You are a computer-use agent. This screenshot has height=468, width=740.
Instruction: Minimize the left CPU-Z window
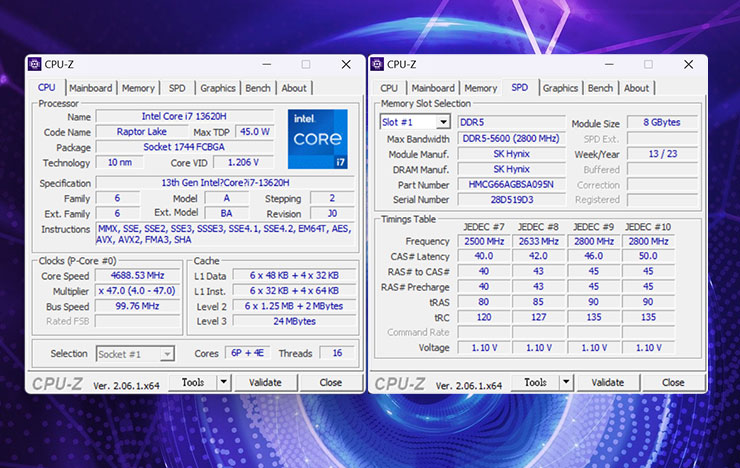coord(267,64)
